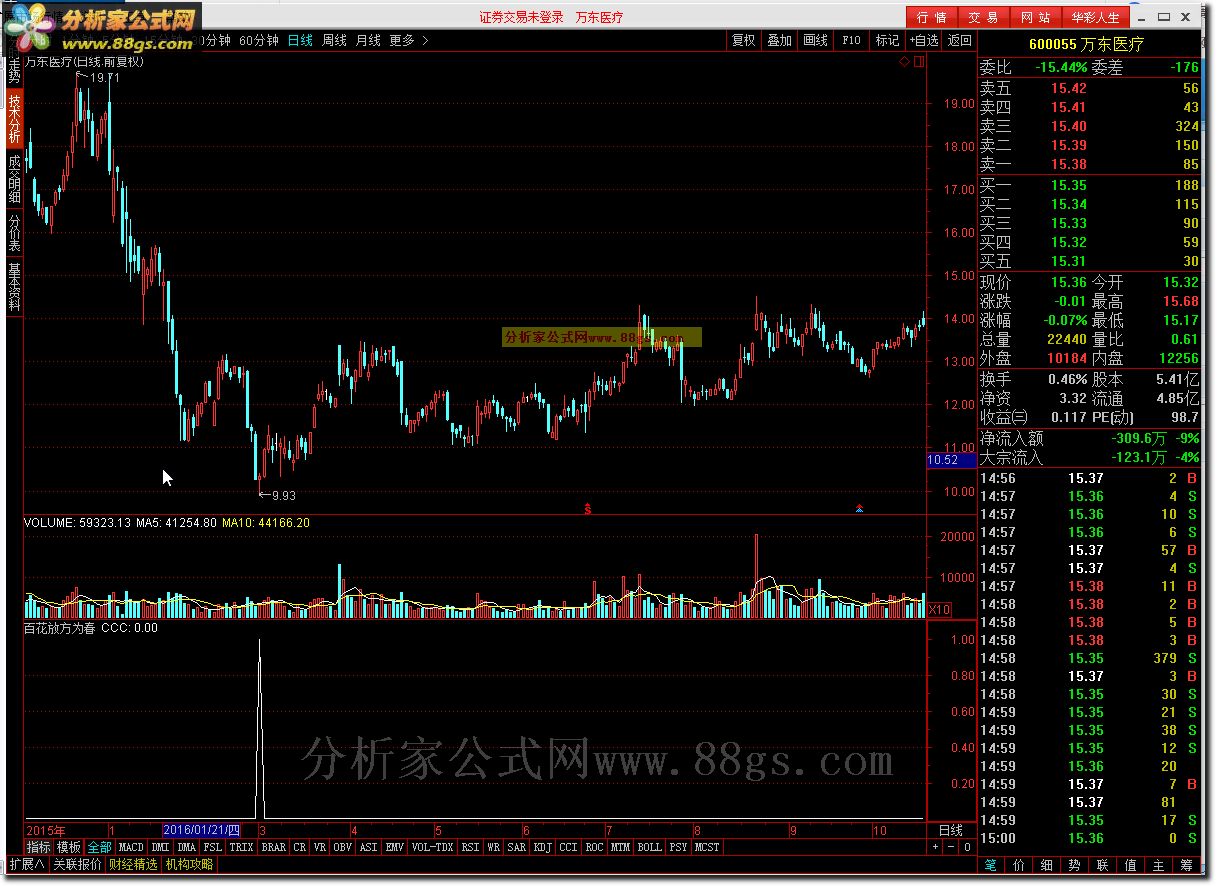Click stock title 600055 万东医疗

click(1086, 44)
